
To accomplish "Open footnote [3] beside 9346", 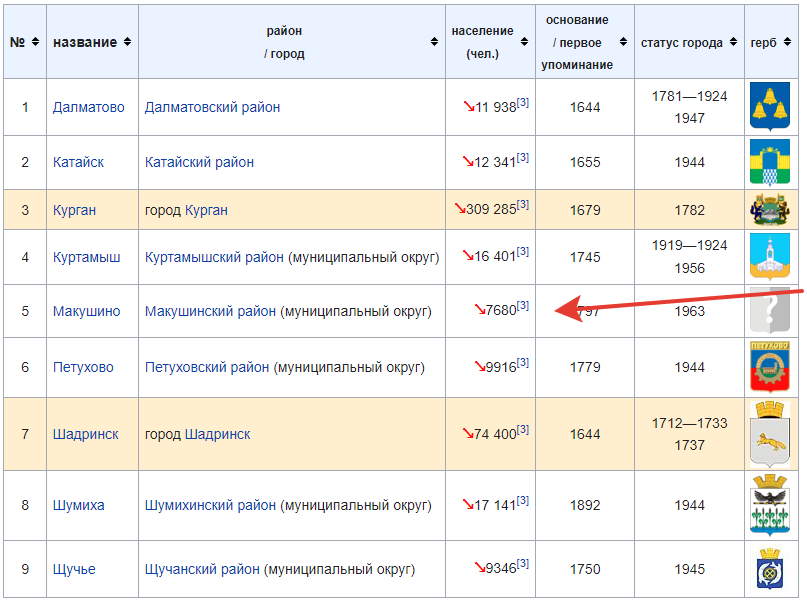I will click(x=523, y=563).
